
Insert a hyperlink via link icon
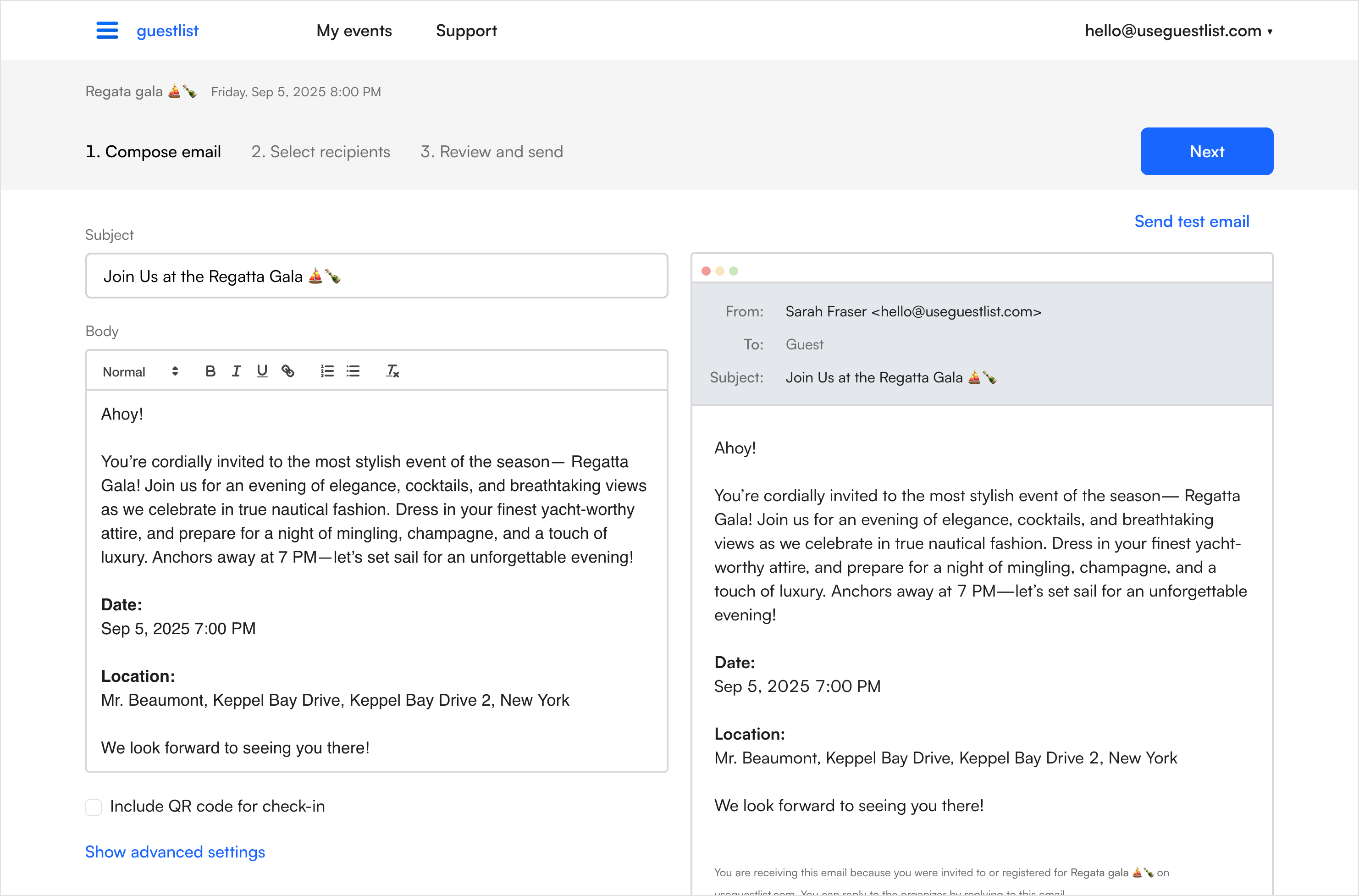pyautogui.click(x=288, y=371)
